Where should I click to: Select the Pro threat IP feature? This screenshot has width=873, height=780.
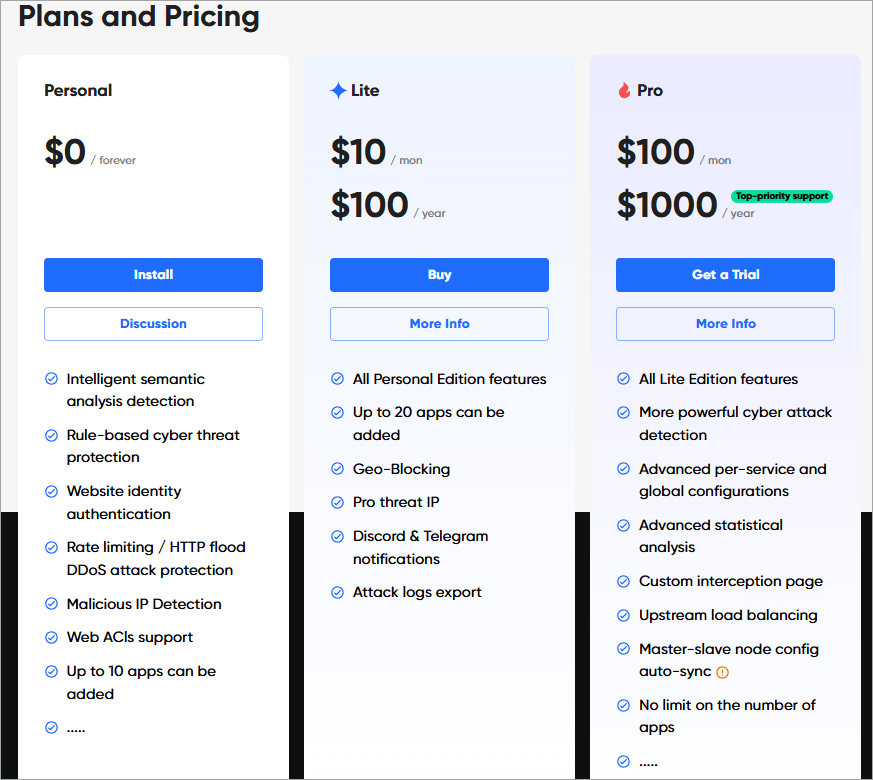click(395, 502)
